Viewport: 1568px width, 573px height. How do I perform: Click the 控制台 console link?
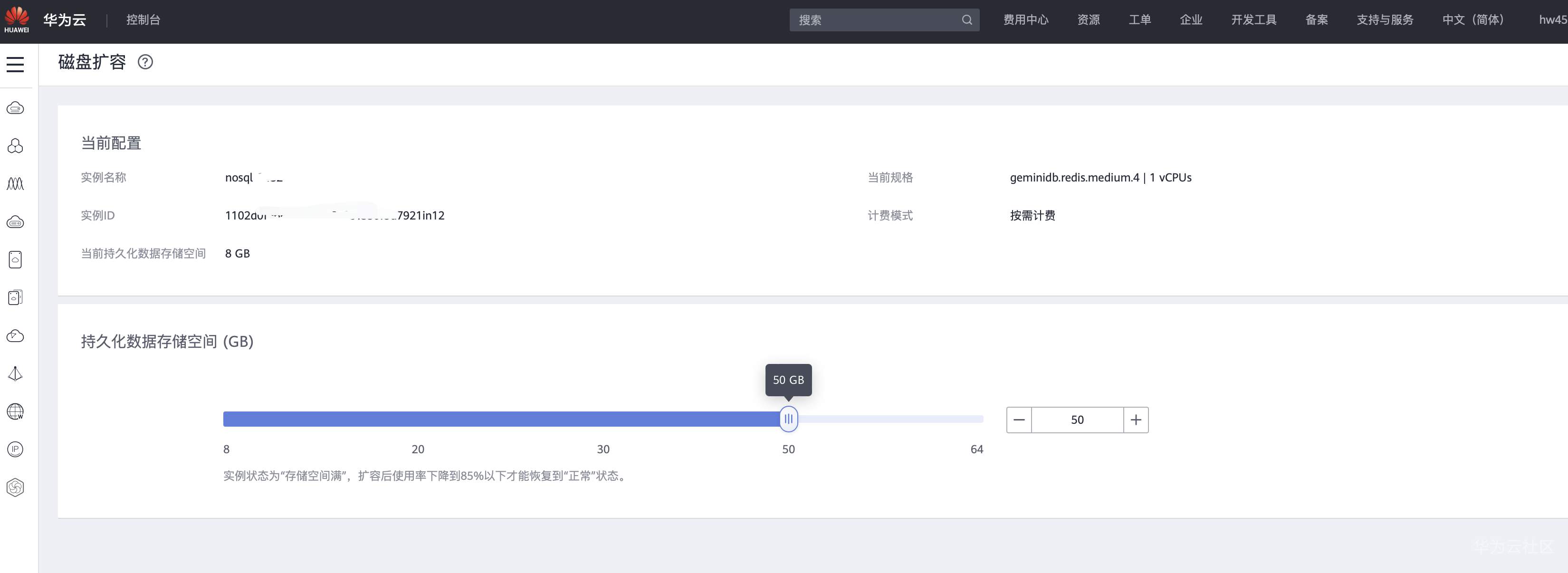[x=143, y=20]
